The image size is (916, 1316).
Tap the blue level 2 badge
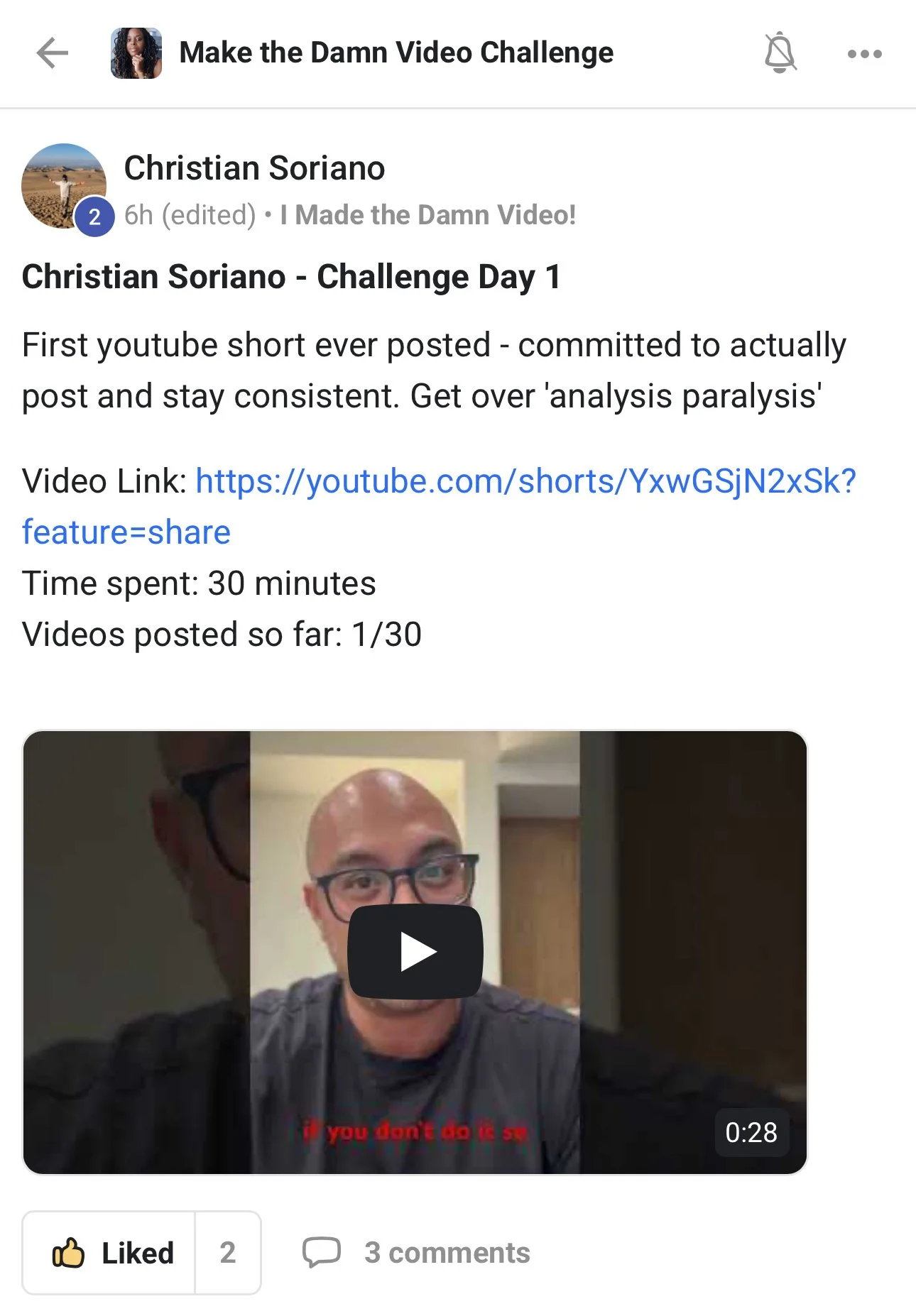[x=94, y=217]
